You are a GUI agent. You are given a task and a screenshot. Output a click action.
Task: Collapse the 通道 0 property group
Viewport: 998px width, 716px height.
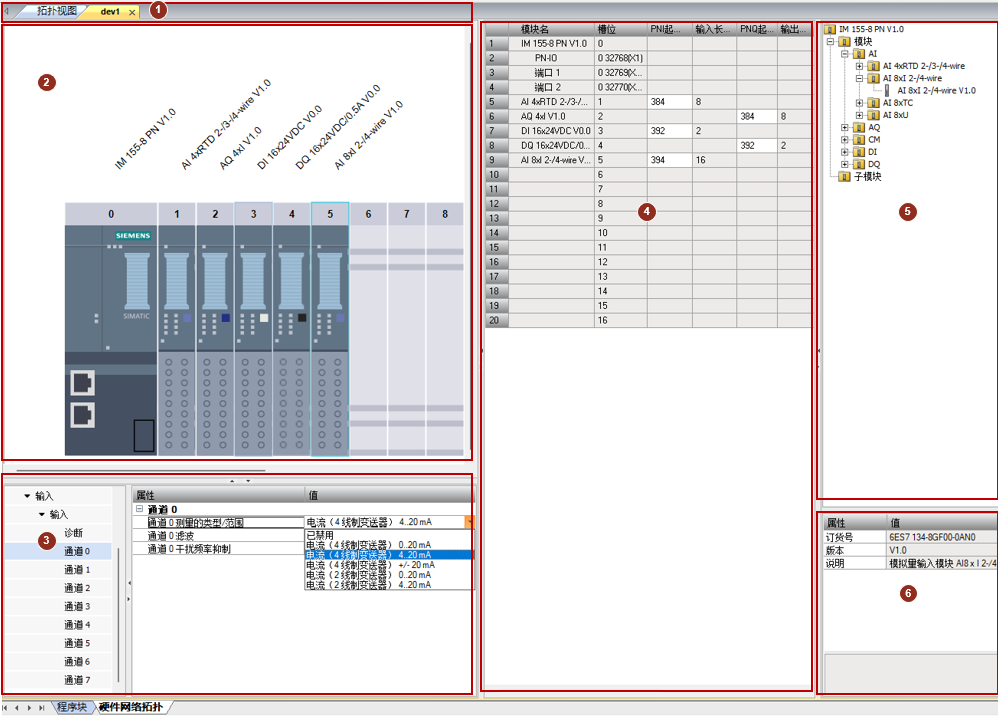pos(139,509)
